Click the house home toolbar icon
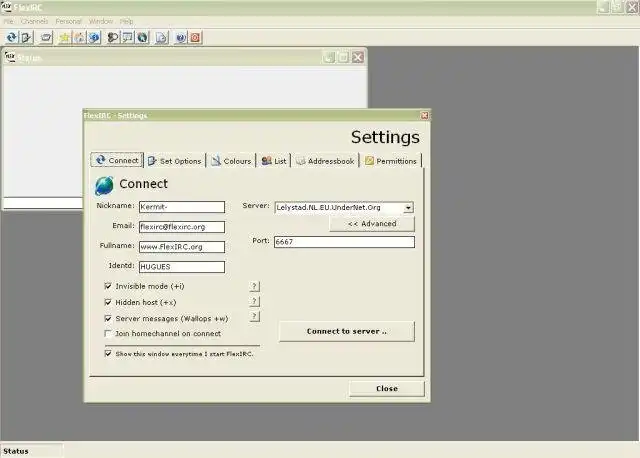 (80, 38)
